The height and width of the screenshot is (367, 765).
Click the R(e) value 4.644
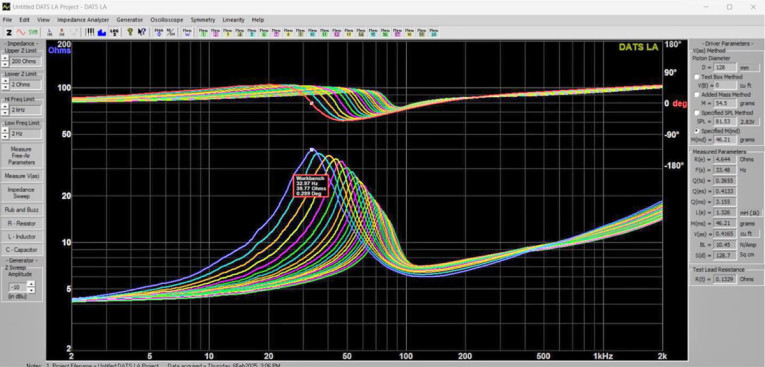tap(724, 160)
